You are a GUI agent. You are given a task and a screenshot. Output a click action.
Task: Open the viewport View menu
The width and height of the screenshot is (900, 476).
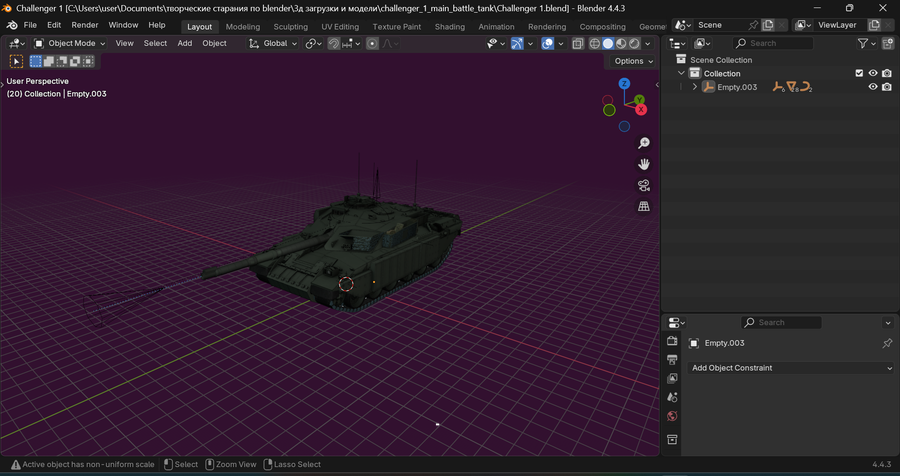(x=125, y=44)
